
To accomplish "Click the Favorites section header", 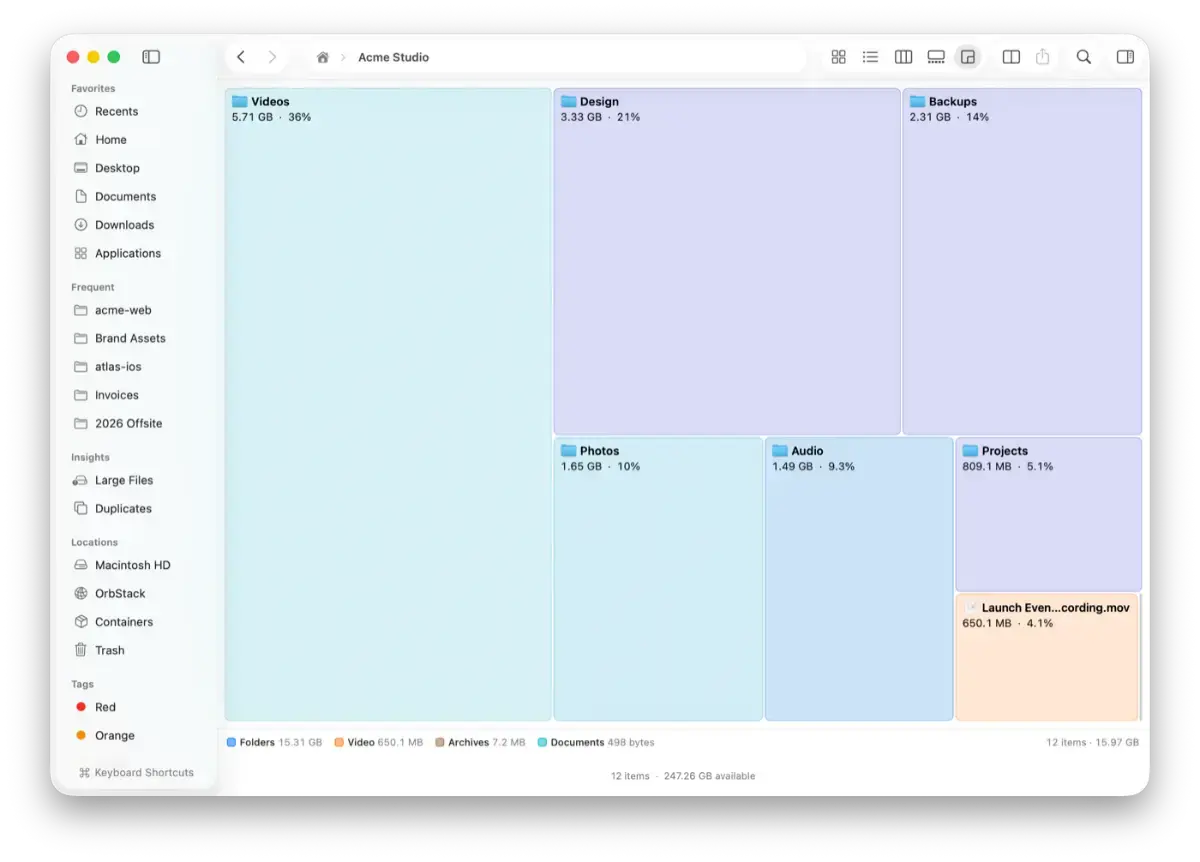I will pyautogui.click(x=93, y=89).
